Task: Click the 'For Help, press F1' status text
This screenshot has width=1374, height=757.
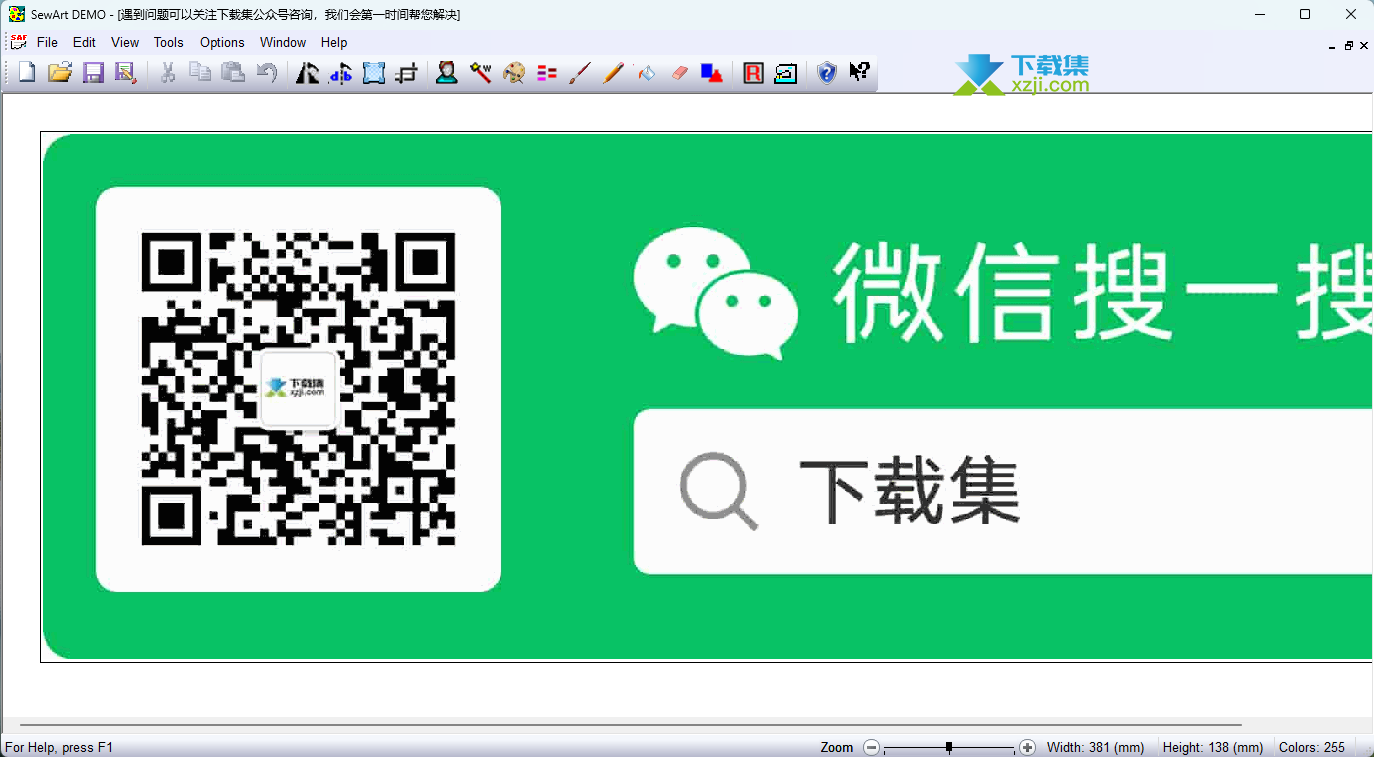Action: (59, 747)
